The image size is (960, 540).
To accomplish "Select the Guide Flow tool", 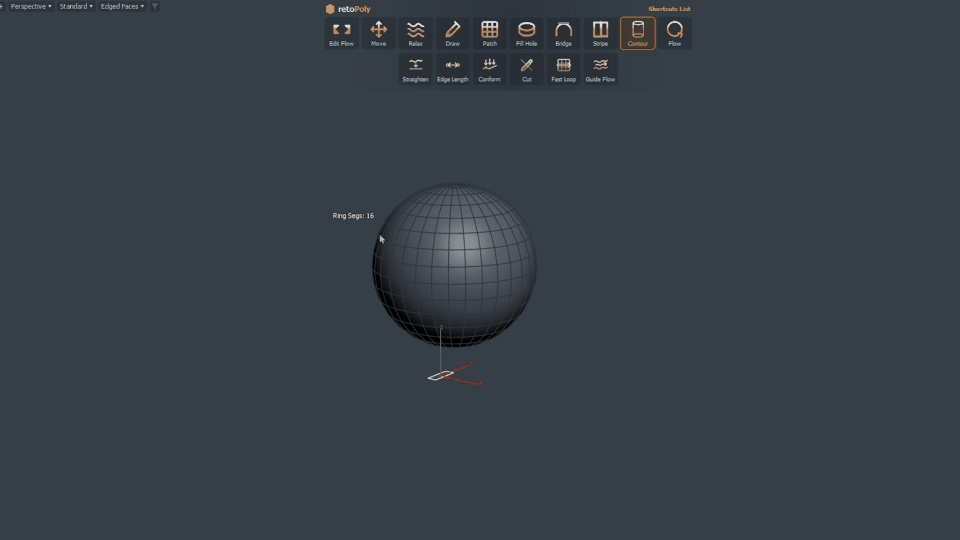I will [x=601, y=70].
